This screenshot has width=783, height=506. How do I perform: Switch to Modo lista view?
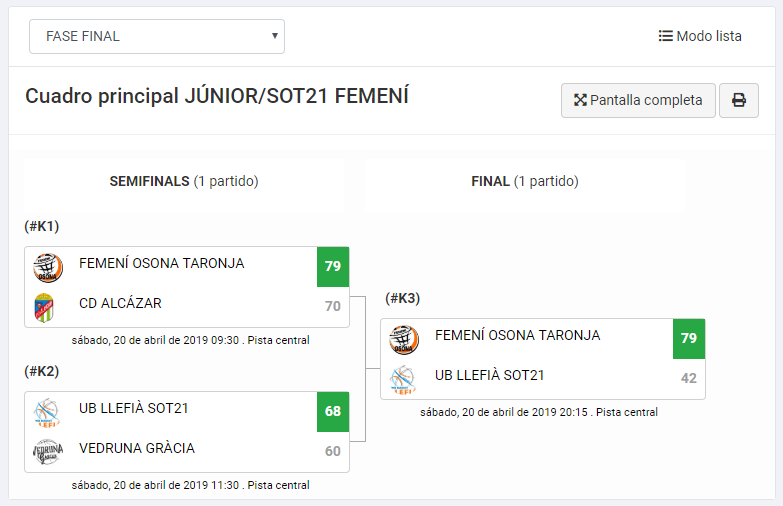pos(700,36)
